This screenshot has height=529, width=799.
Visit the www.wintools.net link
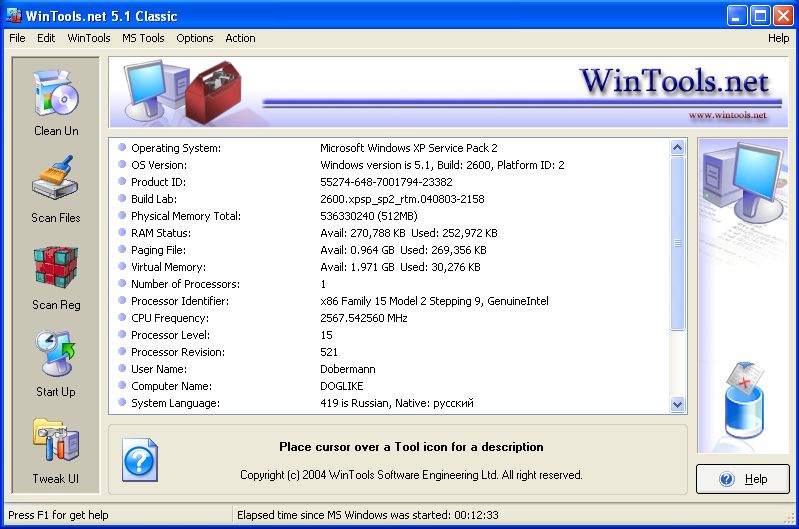pyautogui.click(x=727, y=115)
